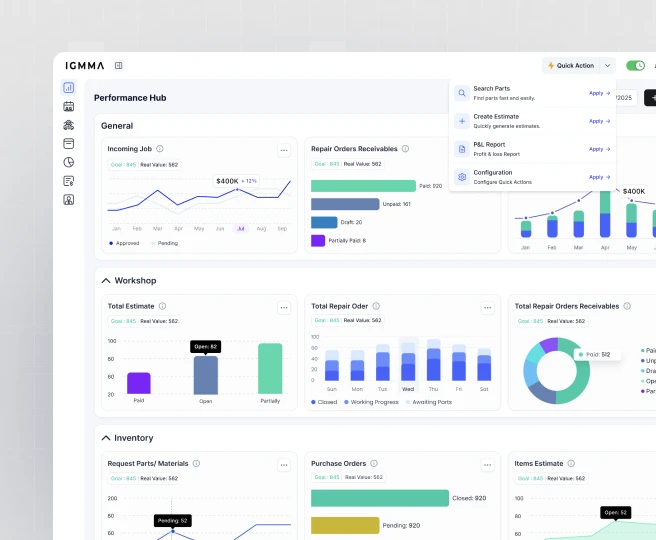Open more options on Purchase Orders card
This screenshot has height=540, width=656.
(487, 465)
